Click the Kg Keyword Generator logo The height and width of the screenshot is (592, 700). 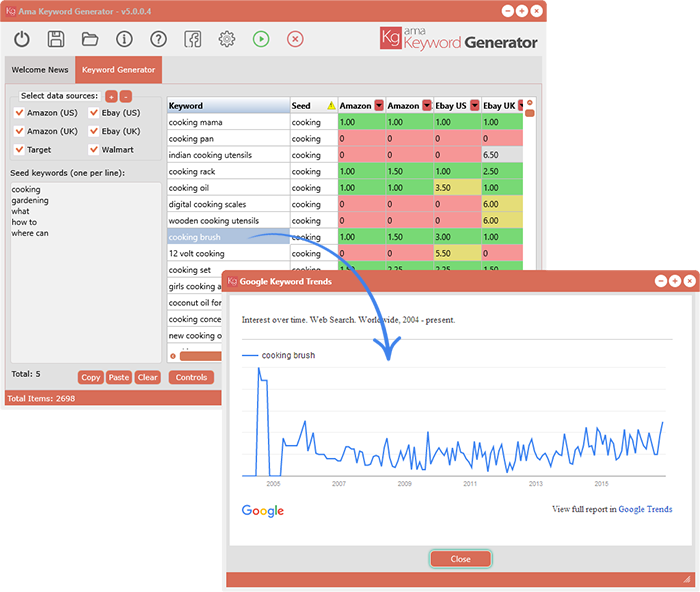tap(458, 39)
